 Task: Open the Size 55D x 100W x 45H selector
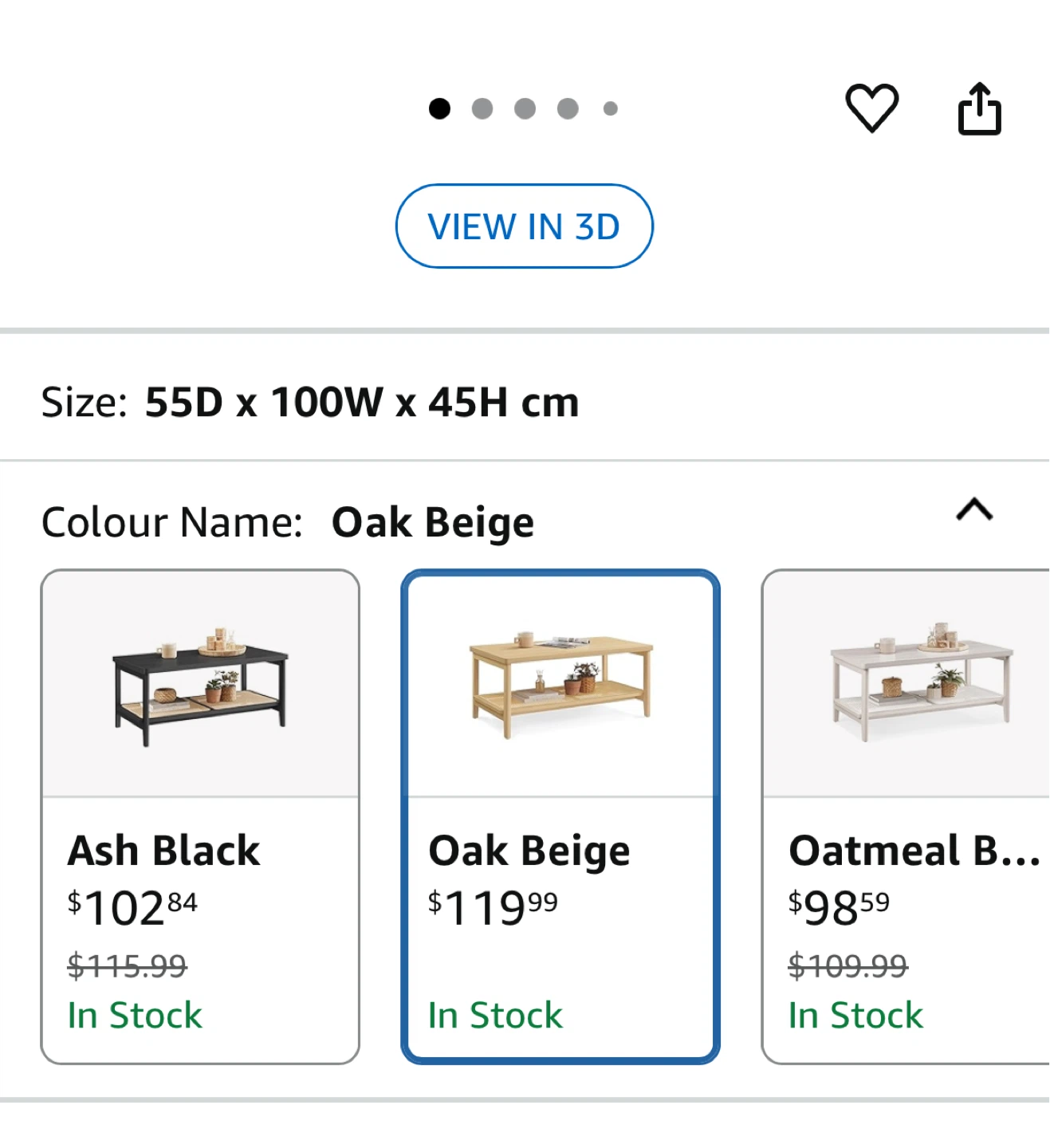525,402
